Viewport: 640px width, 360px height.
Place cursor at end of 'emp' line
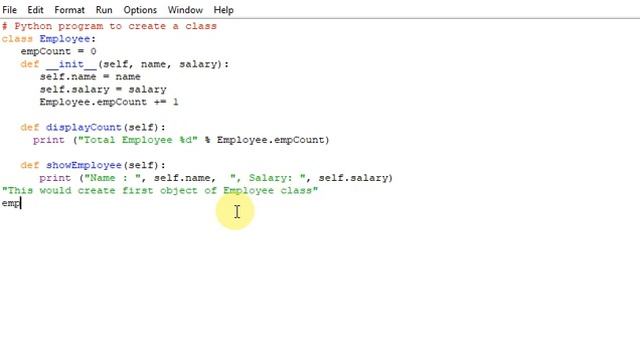(x=21, y=203)
